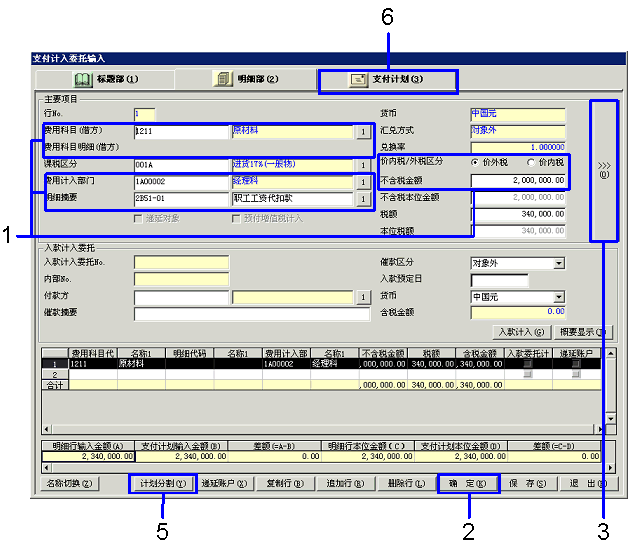Click the 内部No. field
The image size is (628, 547).
(181, 279)
